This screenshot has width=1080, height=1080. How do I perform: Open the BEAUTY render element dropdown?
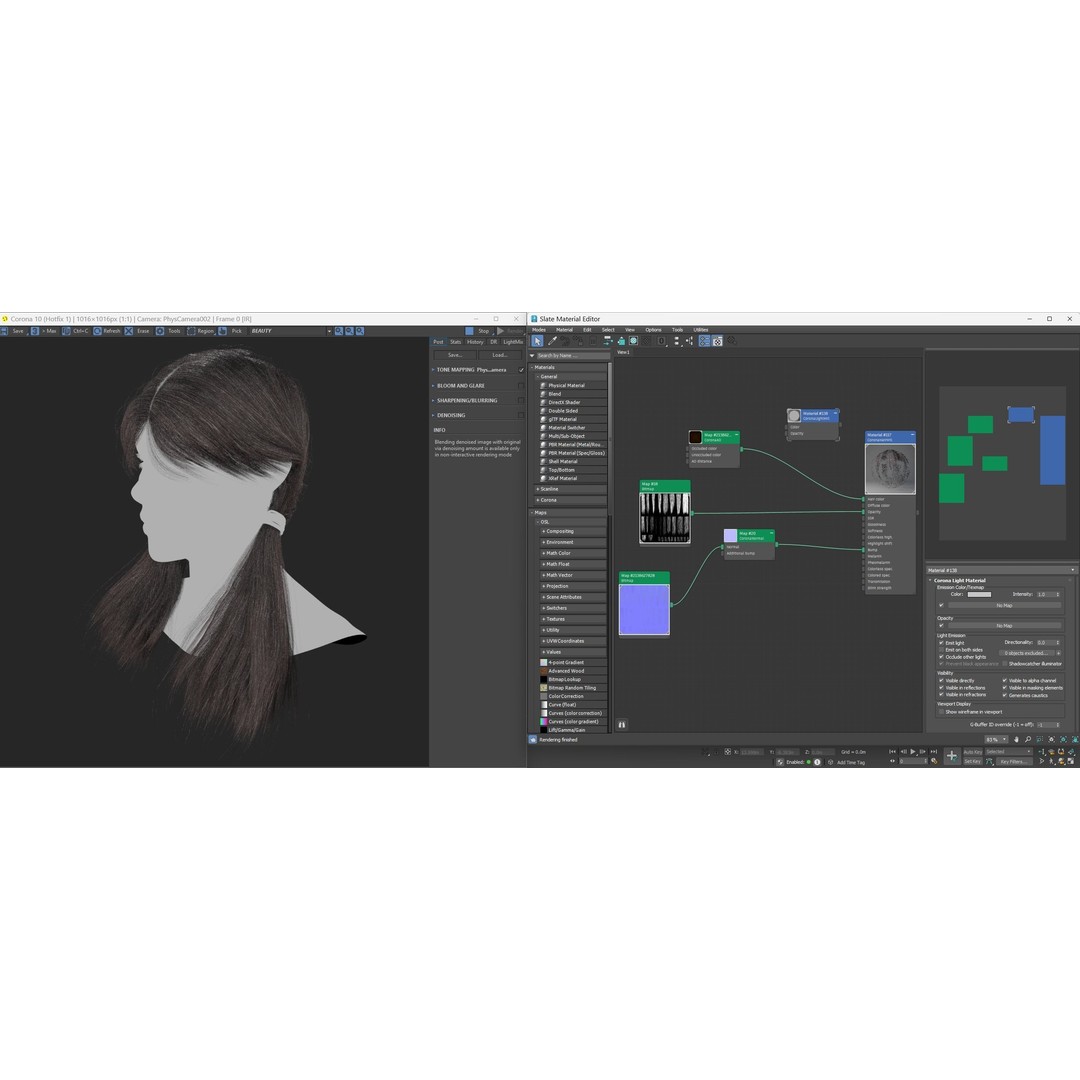click(x=328, y=330)
